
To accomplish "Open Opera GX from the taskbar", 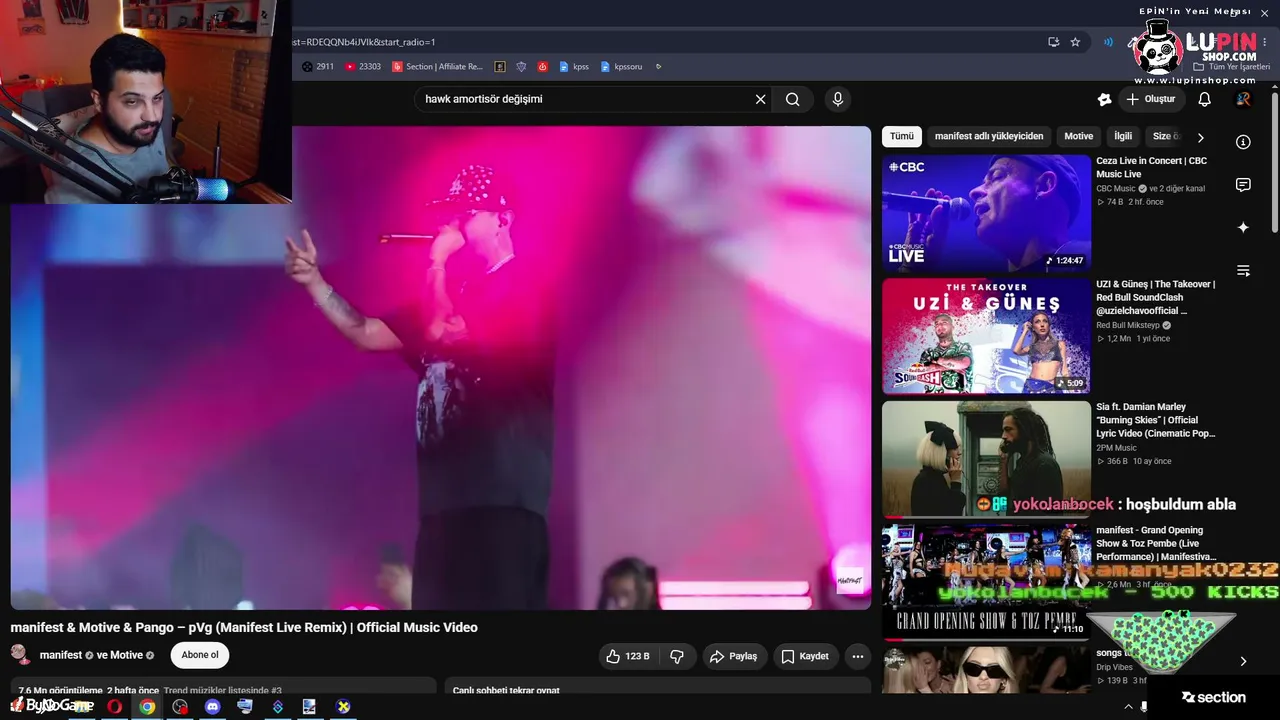I will click(x=115, y=706).
